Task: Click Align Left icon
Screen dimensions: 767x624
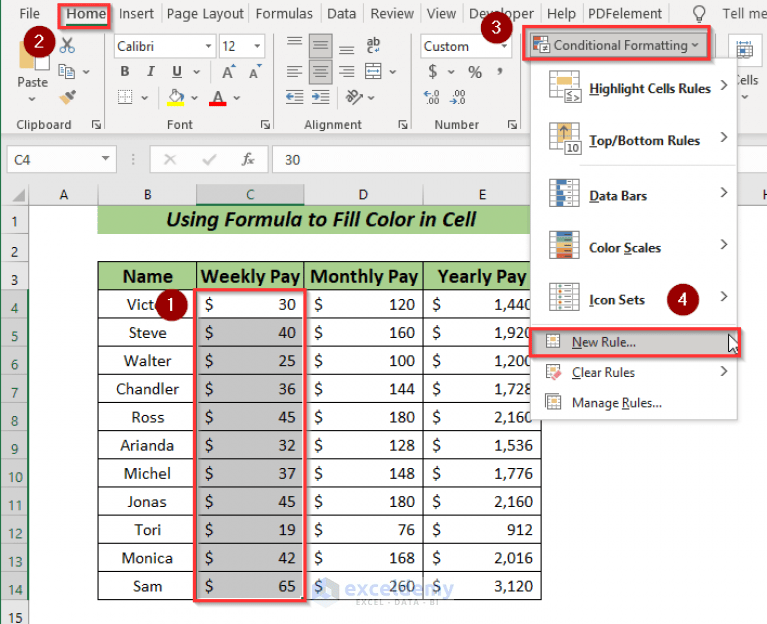Action: 294,72
